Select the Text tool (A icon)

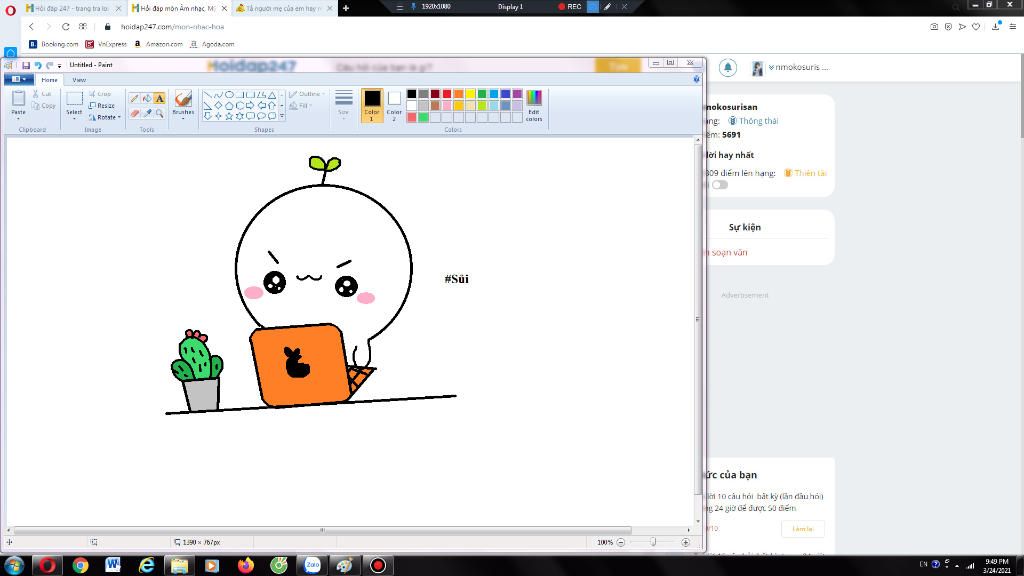(159, 99)
